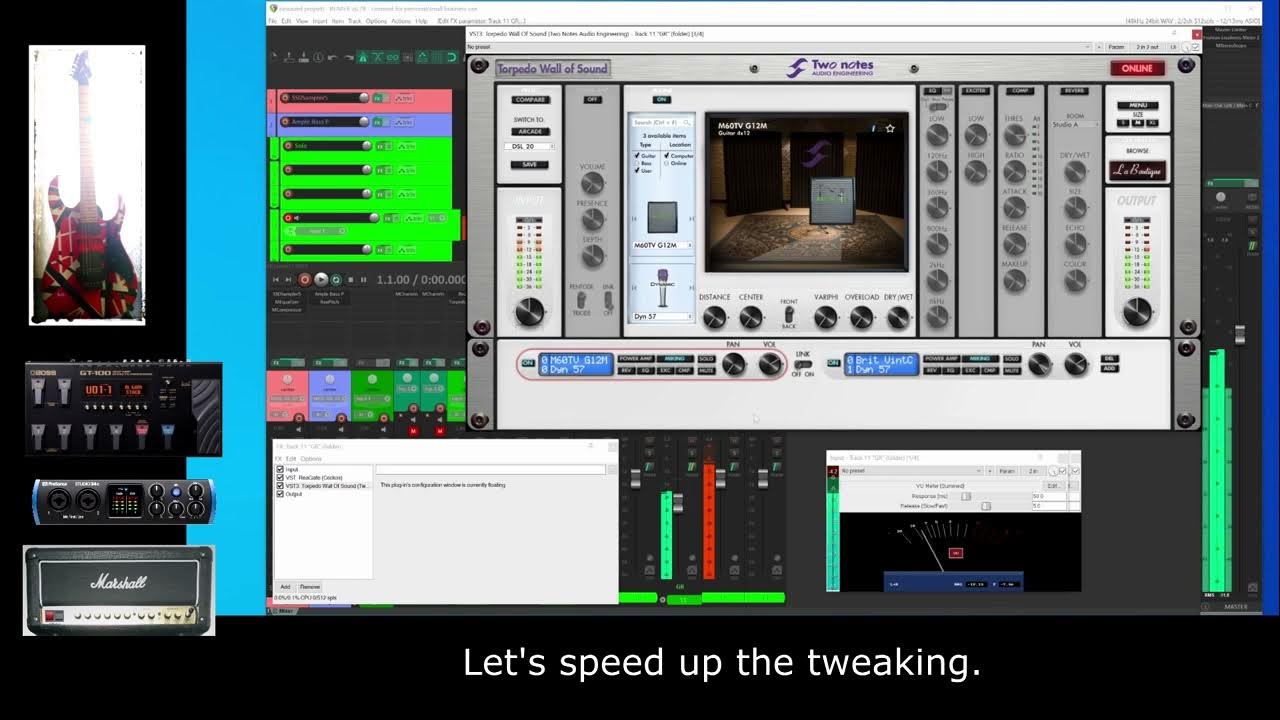Flip the mic FRONT/BACK switch
Viewport: 1280px width, 720px height.
click(x=789, y=315)
